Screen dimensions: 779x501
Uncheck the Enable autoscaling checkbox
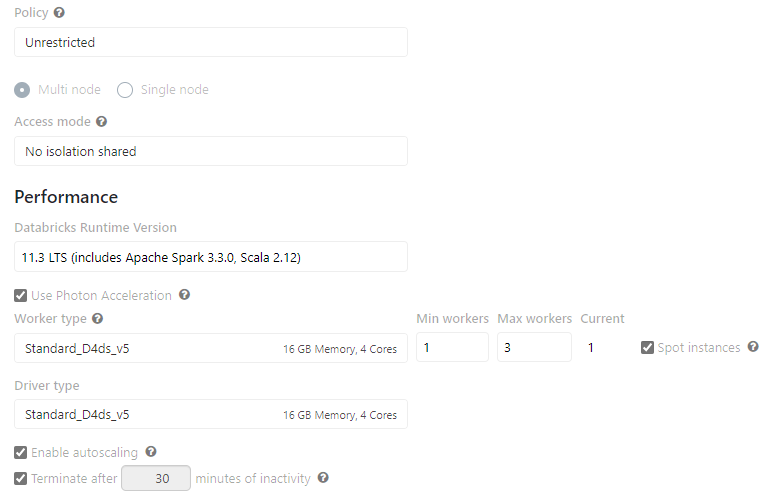tap(21, 453)
